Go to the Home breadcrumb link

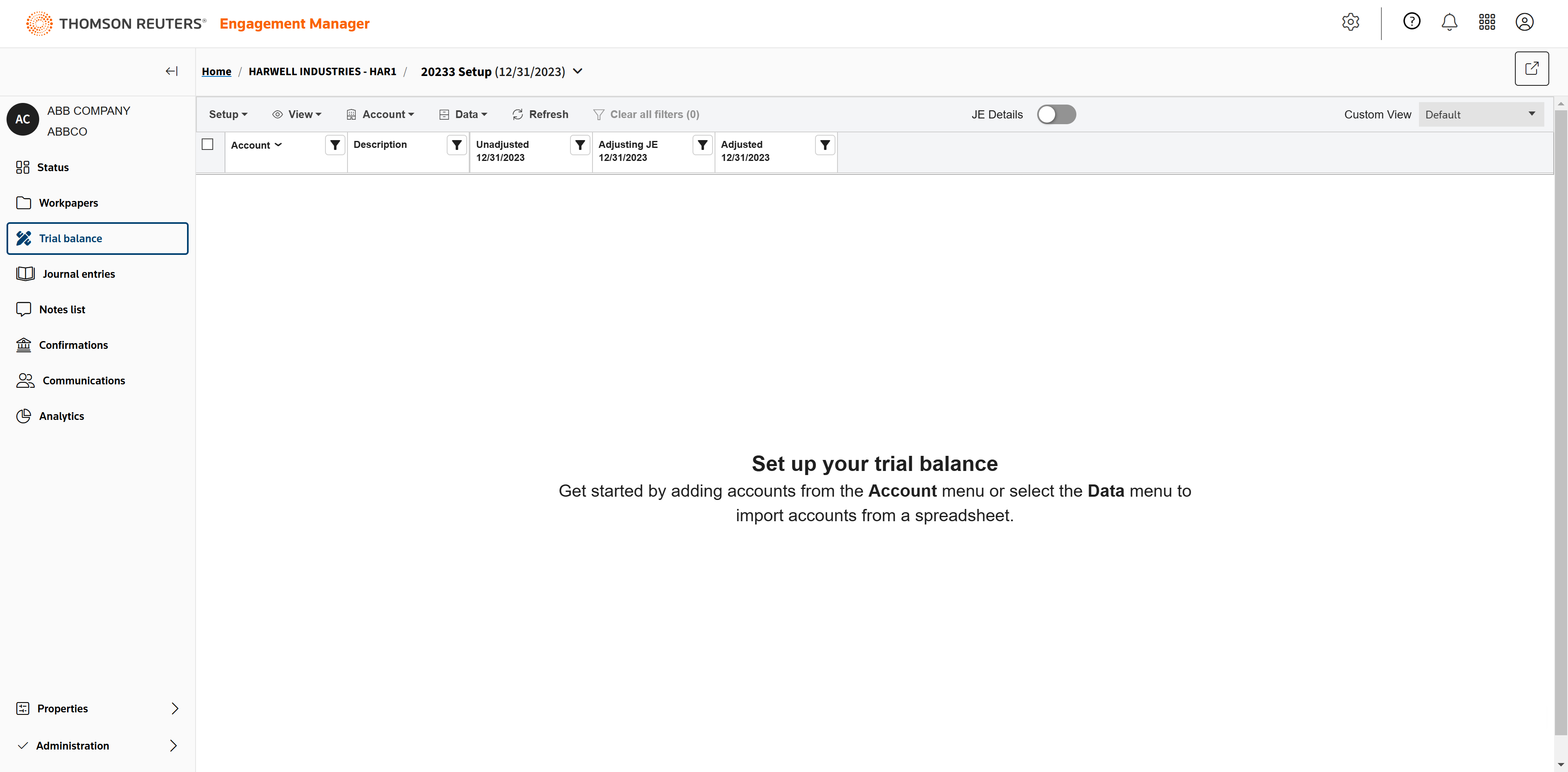(216, 71)
